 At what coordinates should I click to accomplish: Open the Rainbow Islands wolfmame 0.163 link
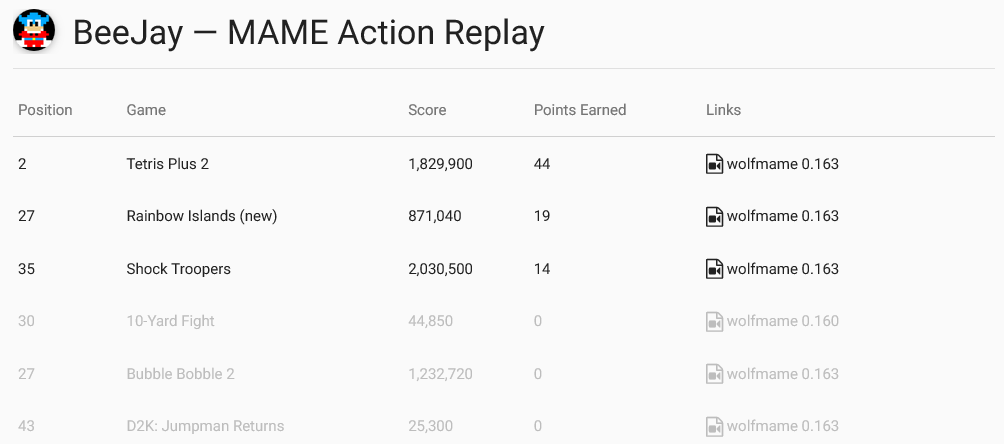click(x=782, y=216)
